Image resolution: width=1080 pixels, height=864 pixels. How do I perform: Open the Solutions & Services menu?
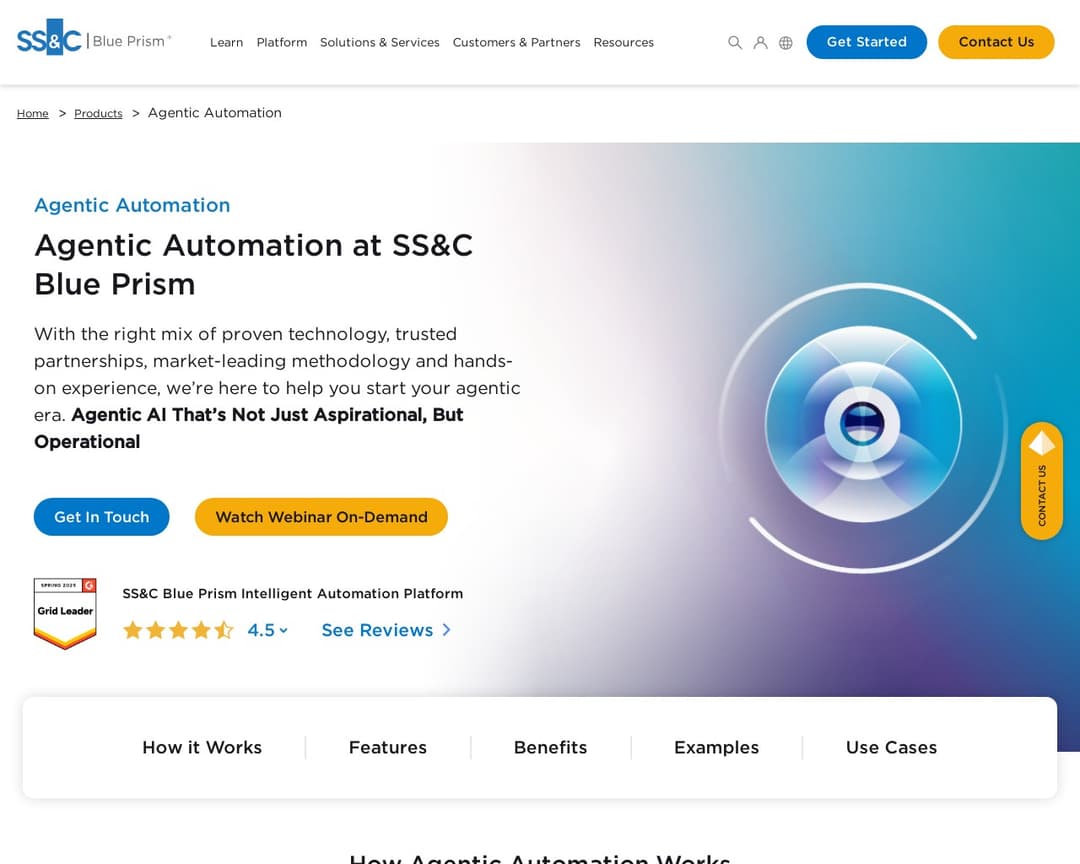tap(380, 42)
